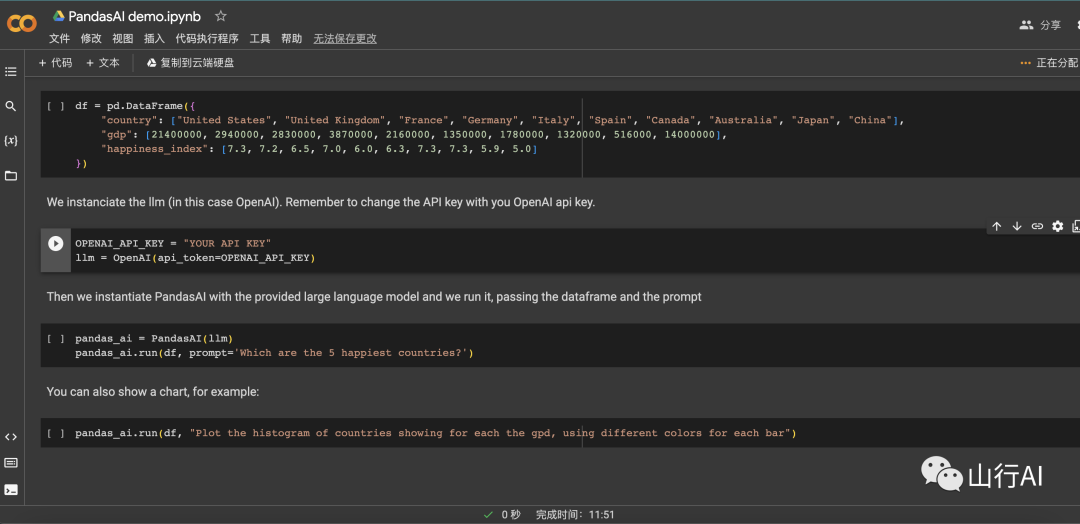The image size is (1080, 524).
Task: Open find and replace search panel
Action: 11,106
